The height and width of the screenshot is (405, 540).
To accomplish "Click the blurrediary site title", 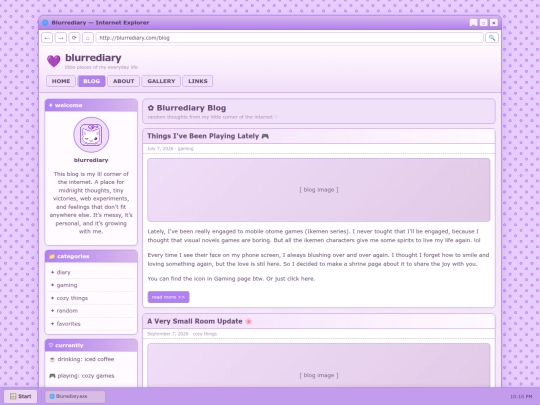I will click(93, 58).
